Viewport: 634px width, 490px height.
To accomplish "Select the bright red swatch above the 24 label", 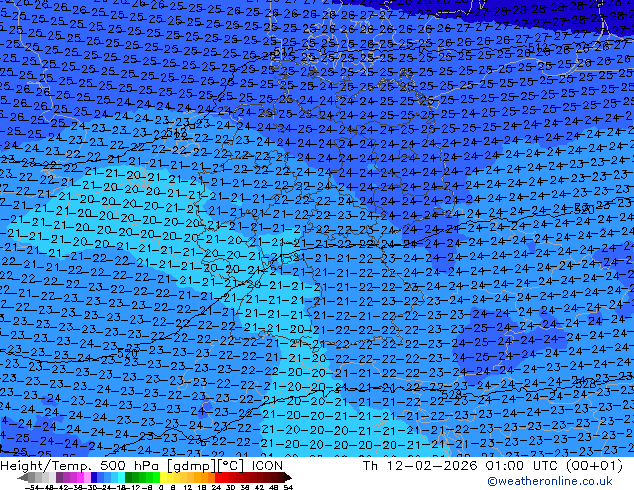I will (x=218, y=478).
